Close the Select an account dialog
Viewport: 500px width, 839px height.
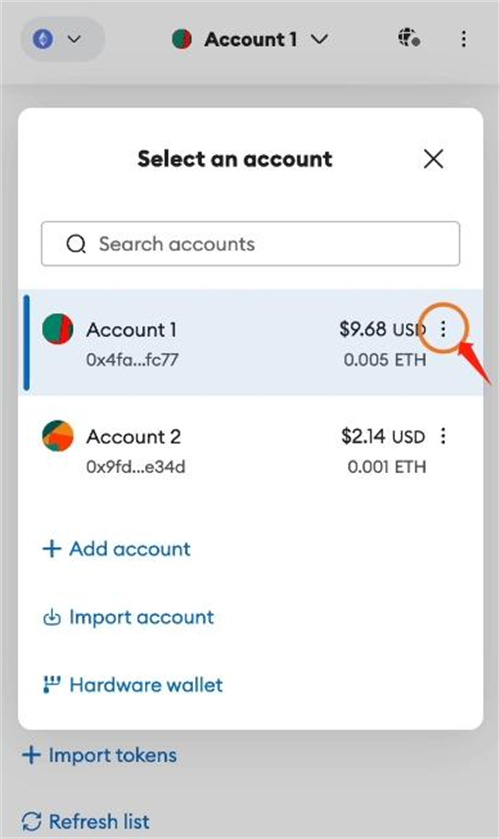pos(433,159)
